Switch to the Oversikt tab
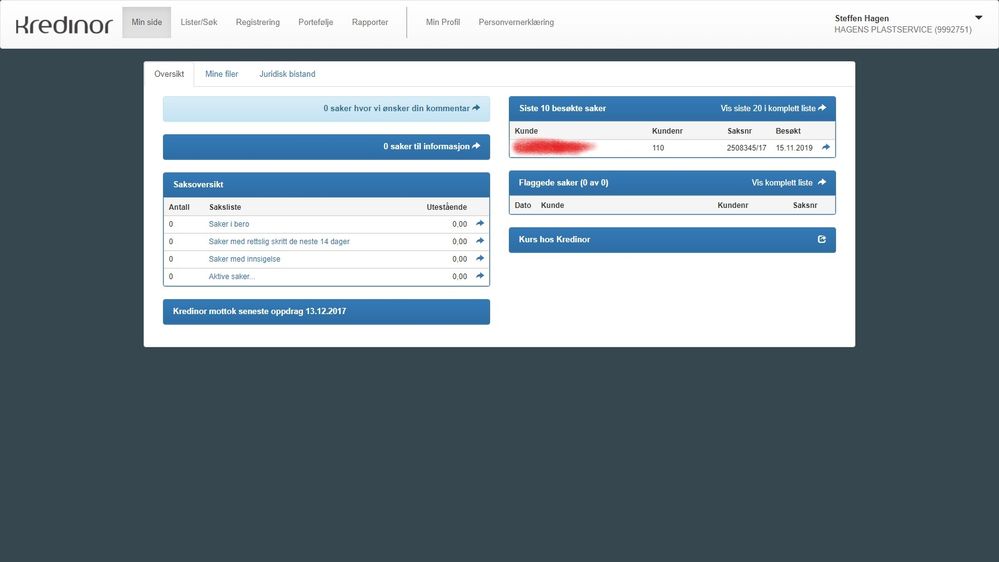999x562 pixels. pos(169,74)
